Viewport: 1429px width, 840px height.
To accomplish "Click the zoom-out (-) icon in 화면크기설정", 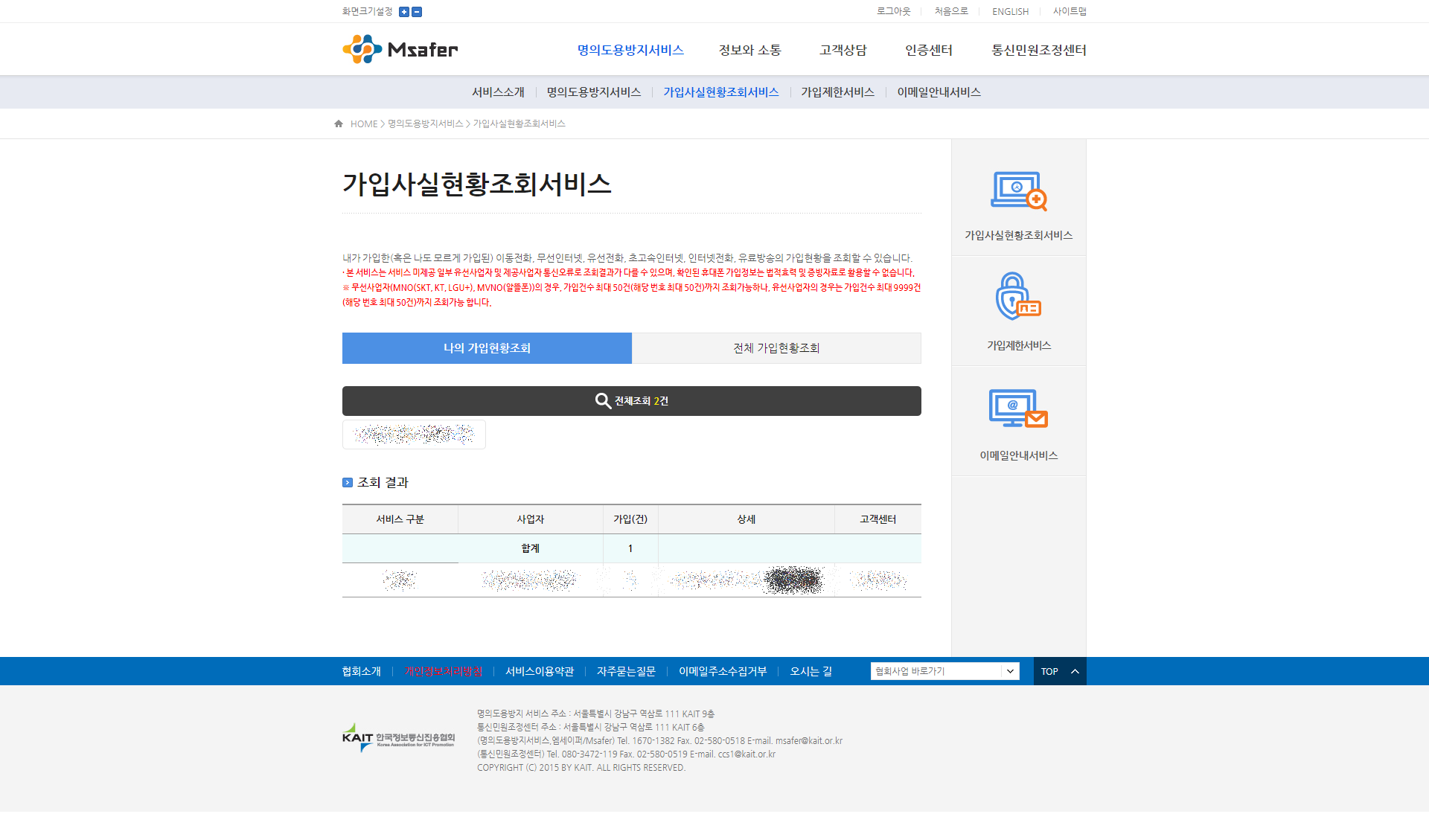I will pyautogui.click(x=416, y=11).
